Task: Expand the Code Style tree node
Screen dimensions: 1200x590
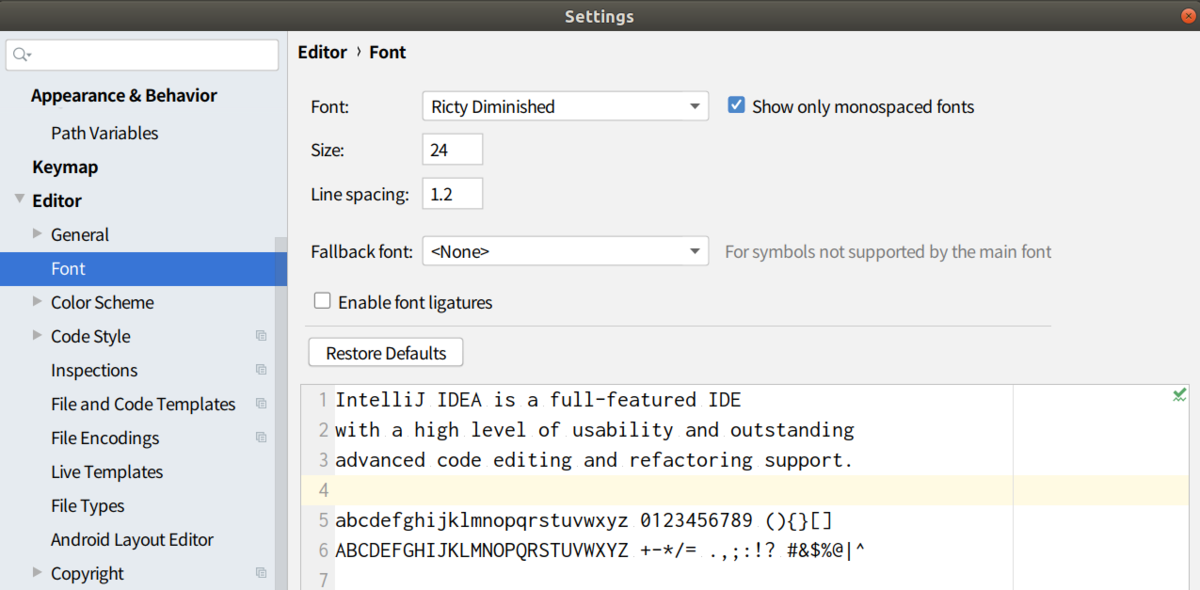Action: click(x=38, y=336)
